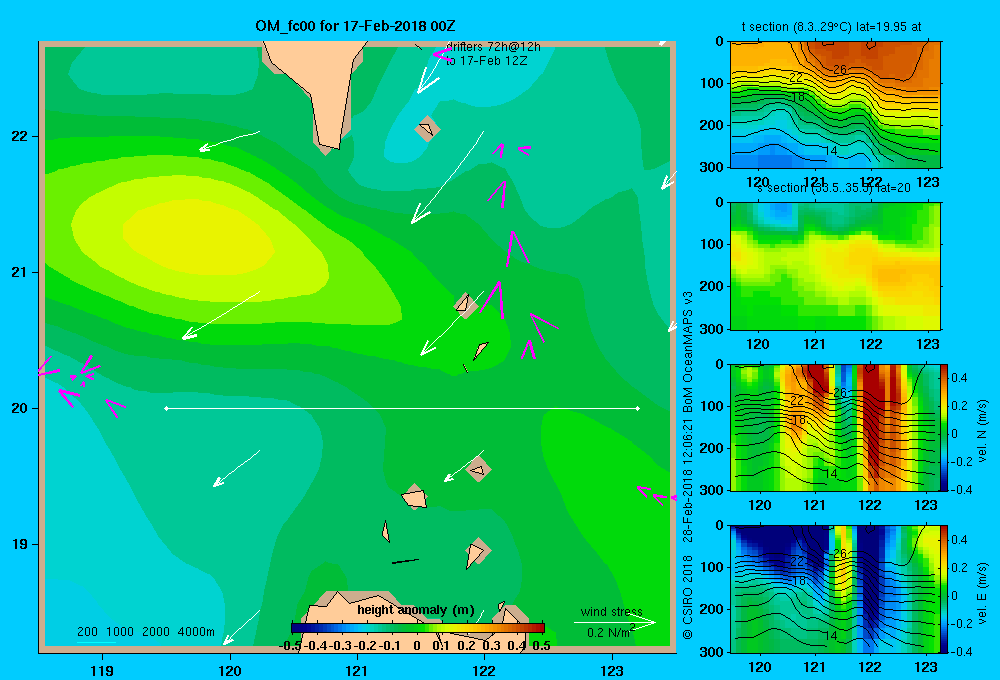Click the "t section (8.3..29°C) lat=19.95" title
This screenshot has height=680, width=1000.
tap(831, 27)
